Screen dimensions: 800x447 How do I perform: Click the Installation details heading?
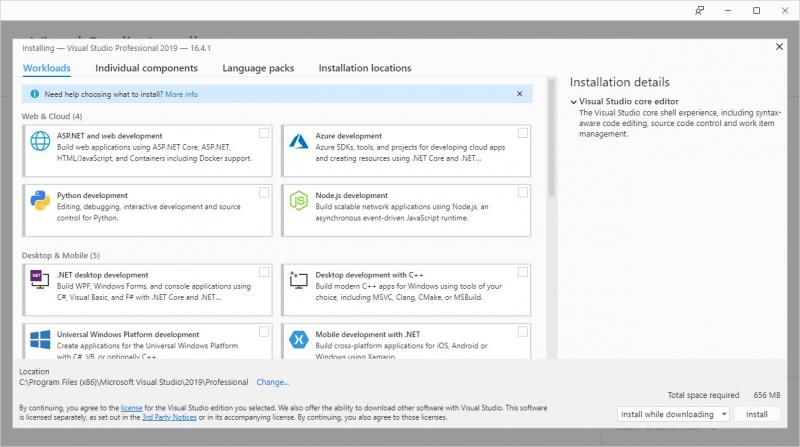tap(619, 82)
